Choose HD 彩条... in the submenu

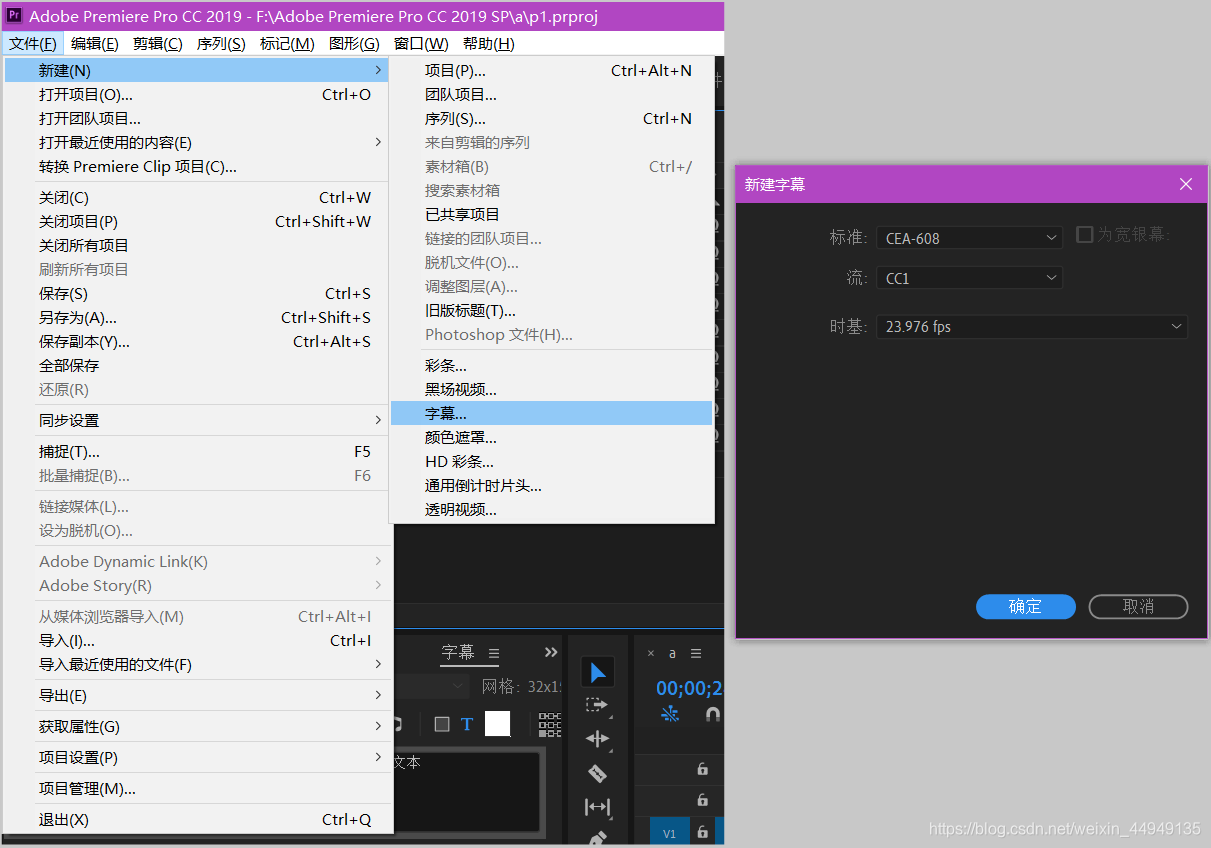[x=552, y=461]
